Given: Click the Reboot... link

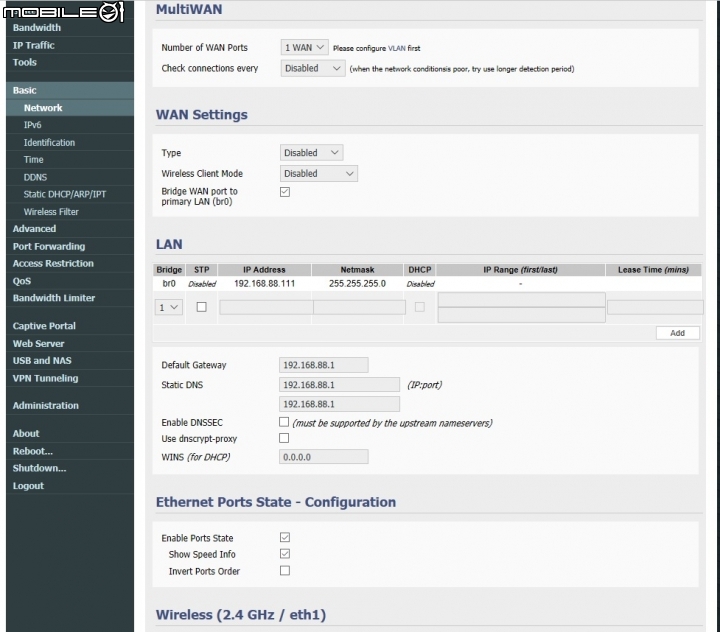Looking at the screenshot, I should pyautogui.click(x=33, y=451).
